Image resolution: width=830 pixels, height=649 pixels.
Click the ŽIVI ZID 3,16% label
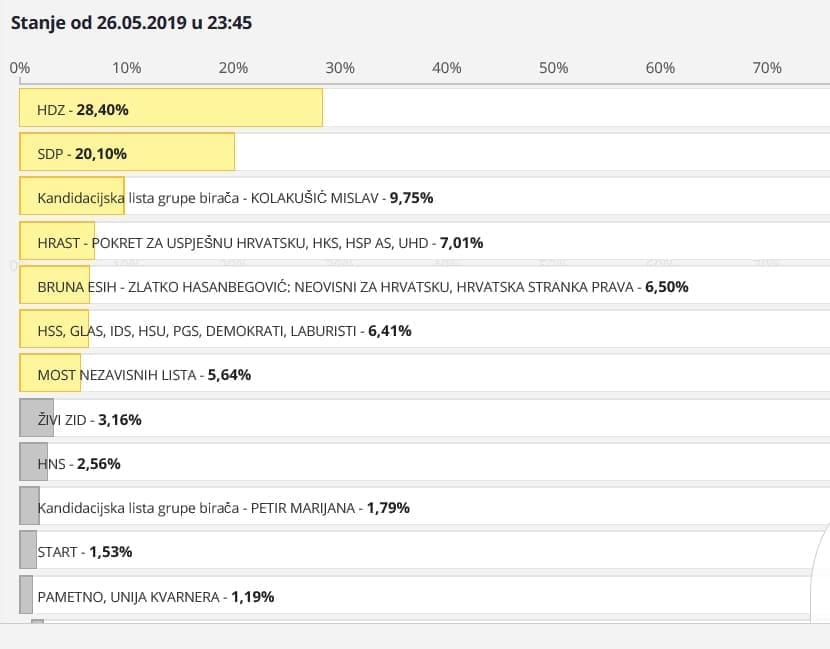click(89, 419)
